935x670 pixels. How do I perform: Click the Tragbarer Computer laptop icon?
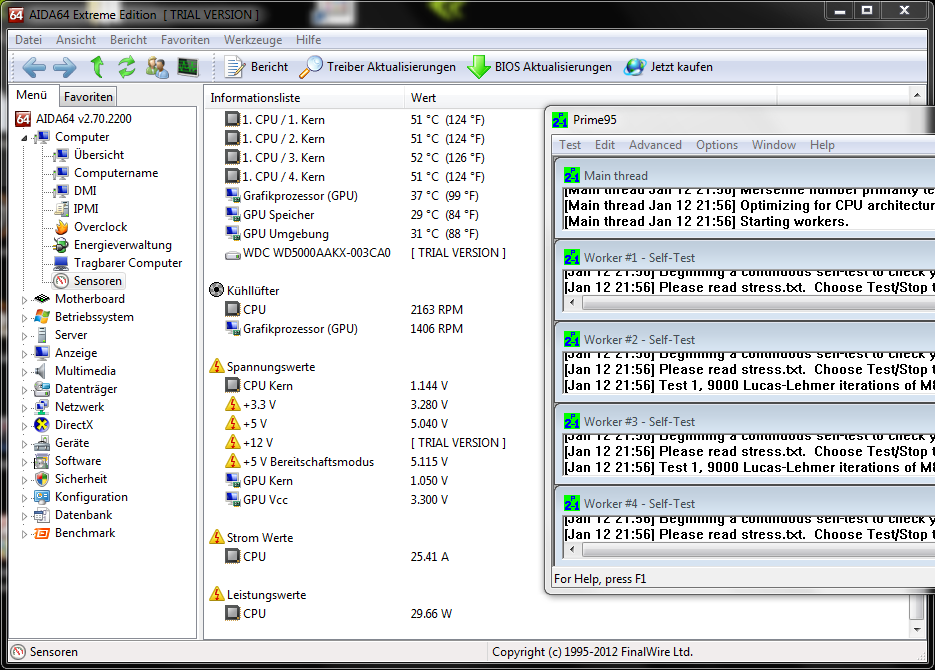coord(61,263)
